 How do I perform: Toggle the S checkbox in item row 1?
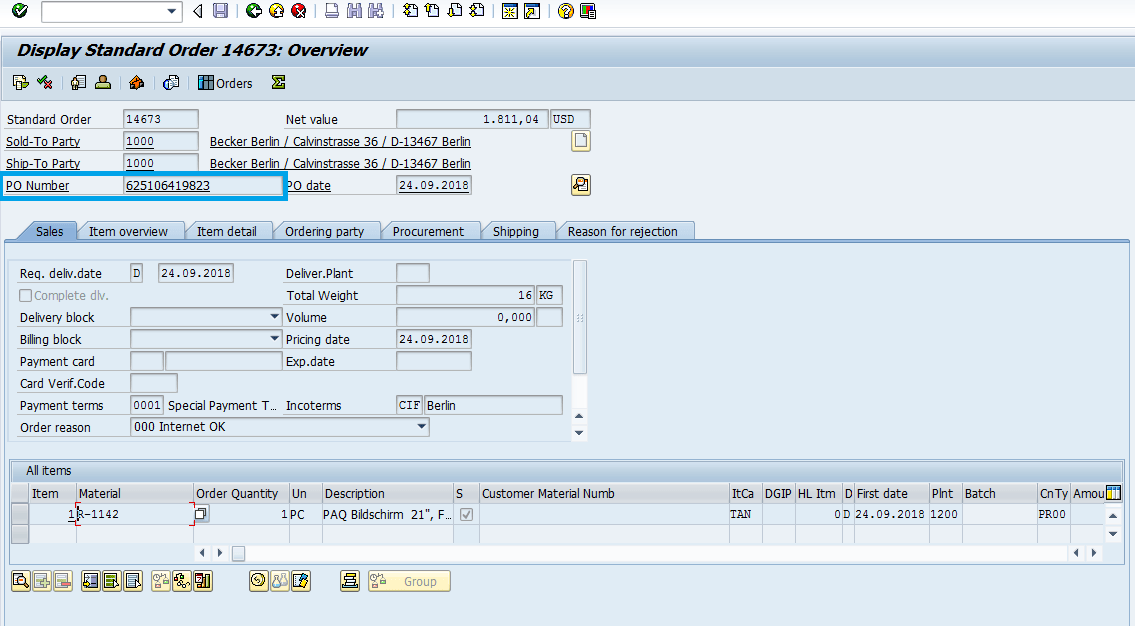point(467,515)
